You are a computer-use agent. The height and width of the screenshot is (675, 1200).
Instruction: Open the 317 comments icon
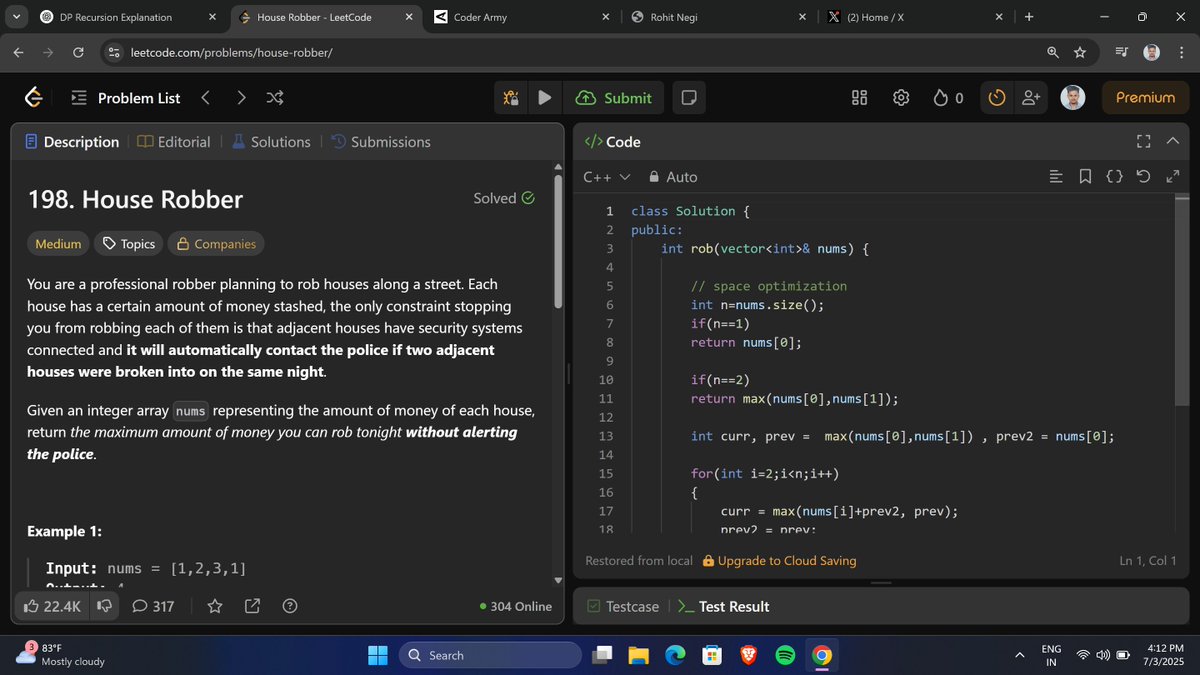(x=153, y=606)
